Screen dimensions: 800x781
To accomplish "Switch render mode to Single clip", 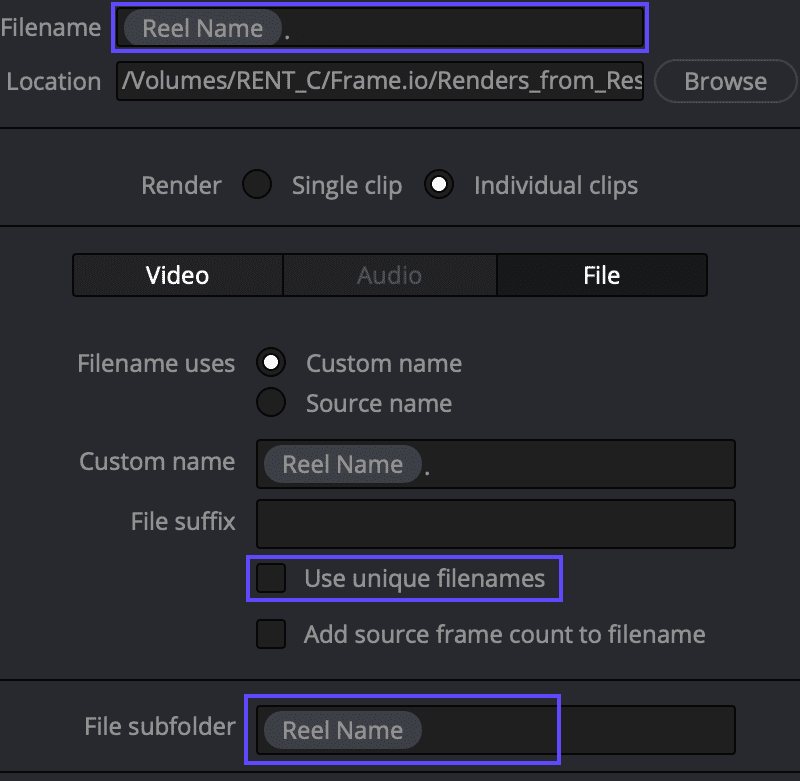I will (257, 185).
